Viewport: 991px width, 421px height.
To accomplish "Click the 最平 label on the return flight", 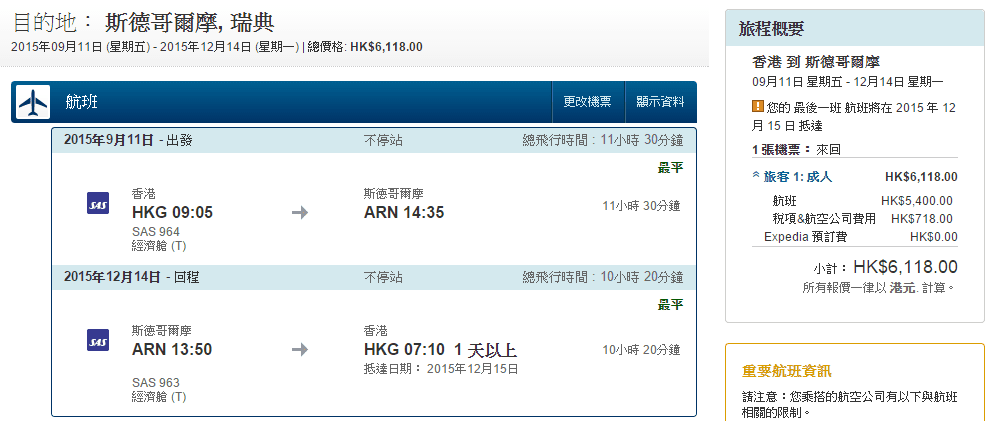I will tap(670, 304).
